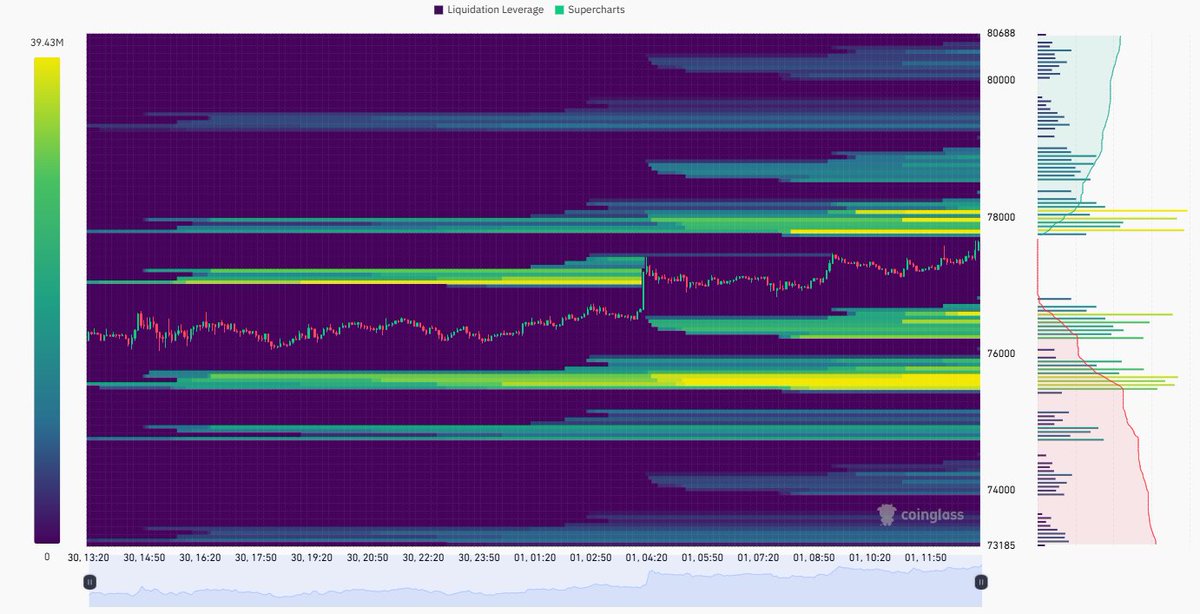Click the green Supercharts legend swatch
Screen dimensions: 1200x614
coord(558,10)
